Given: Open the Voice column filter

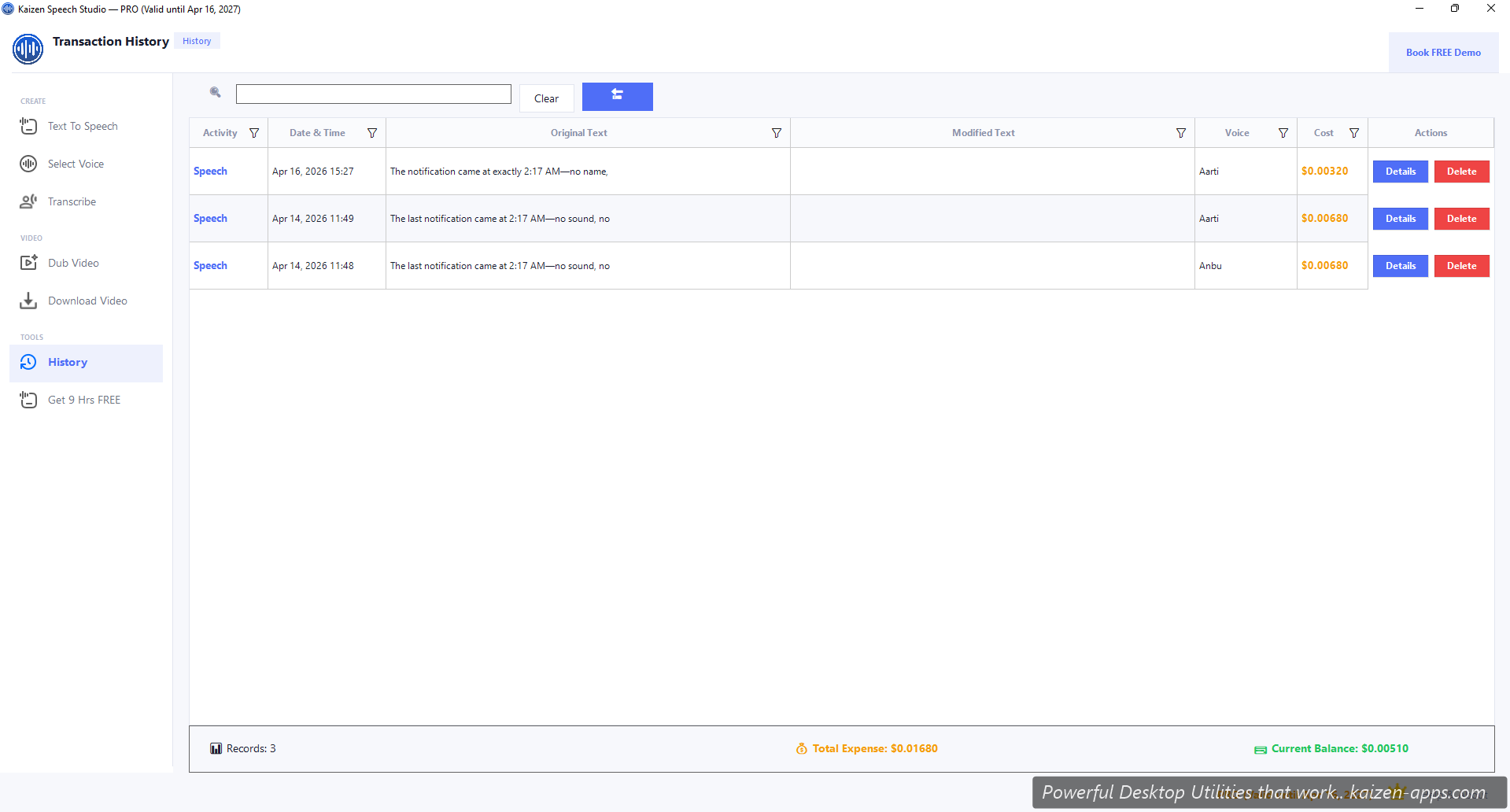Looking at the screenshot, I should (1283, 132).
